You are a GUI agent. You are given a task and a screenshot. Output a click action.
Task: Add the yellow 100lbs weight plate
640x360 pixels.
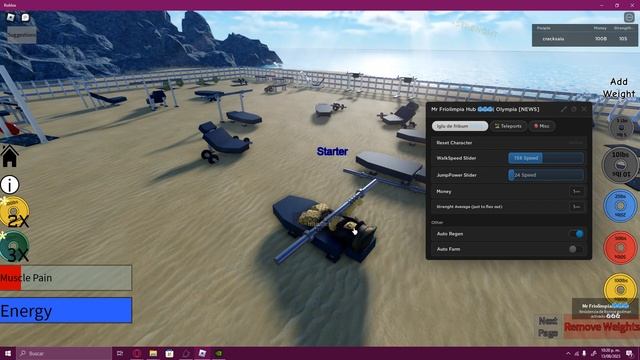tap(620, 289)
